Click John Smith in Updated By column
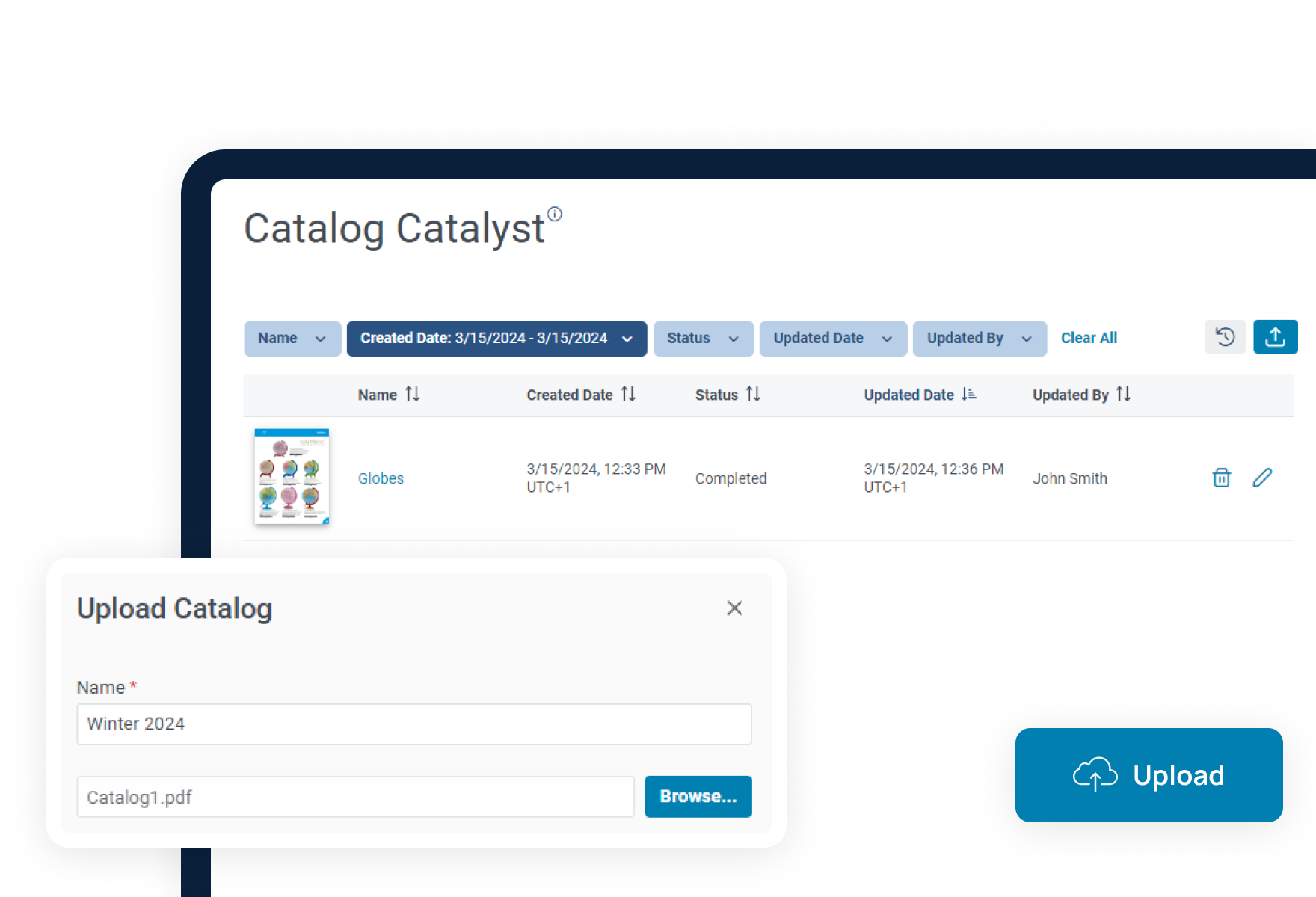The height and width of the screenshot is (897, 1316). pos(1069,478)
